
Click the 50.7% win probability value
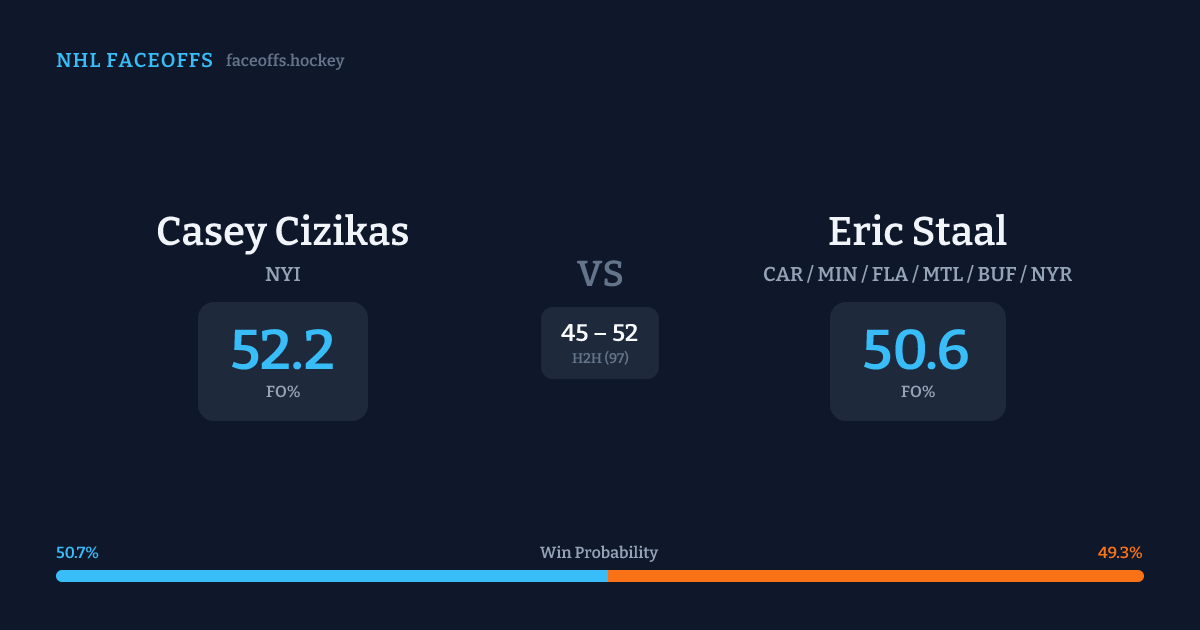[x=77, y=553]
